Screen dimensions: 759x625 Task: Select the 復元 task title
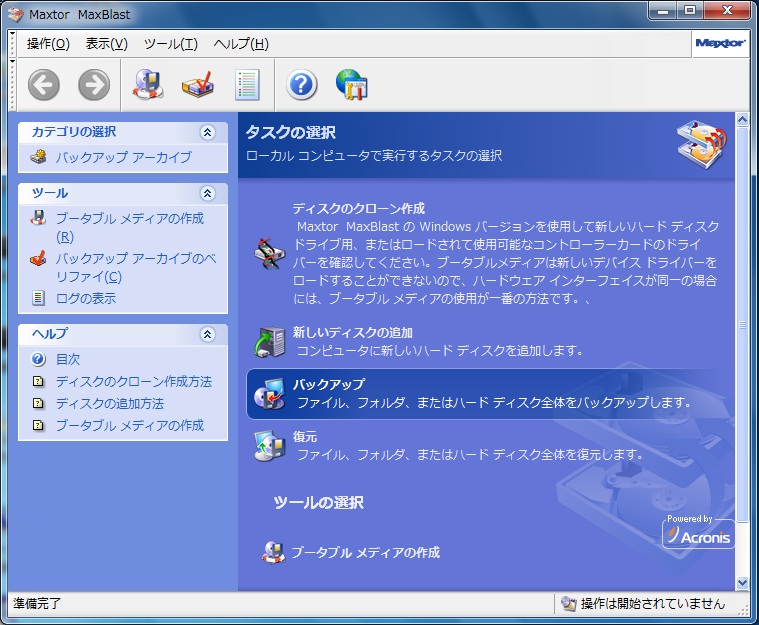click(304, 436)
